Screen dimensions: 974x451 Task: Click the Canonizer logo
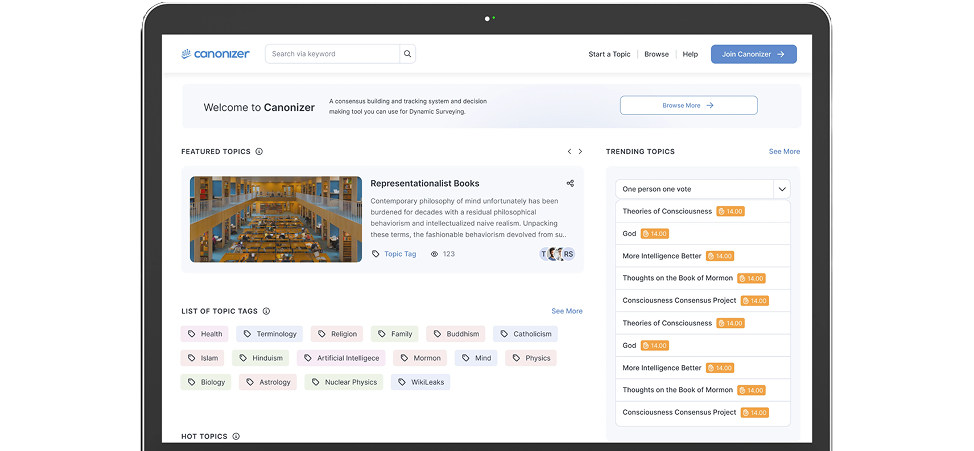215,54
